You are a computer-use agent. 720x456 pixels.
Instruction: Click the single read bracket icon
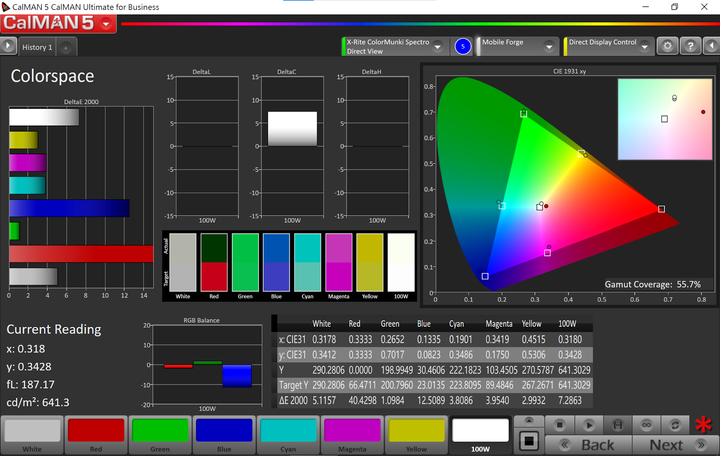click(x=618, y=425)
